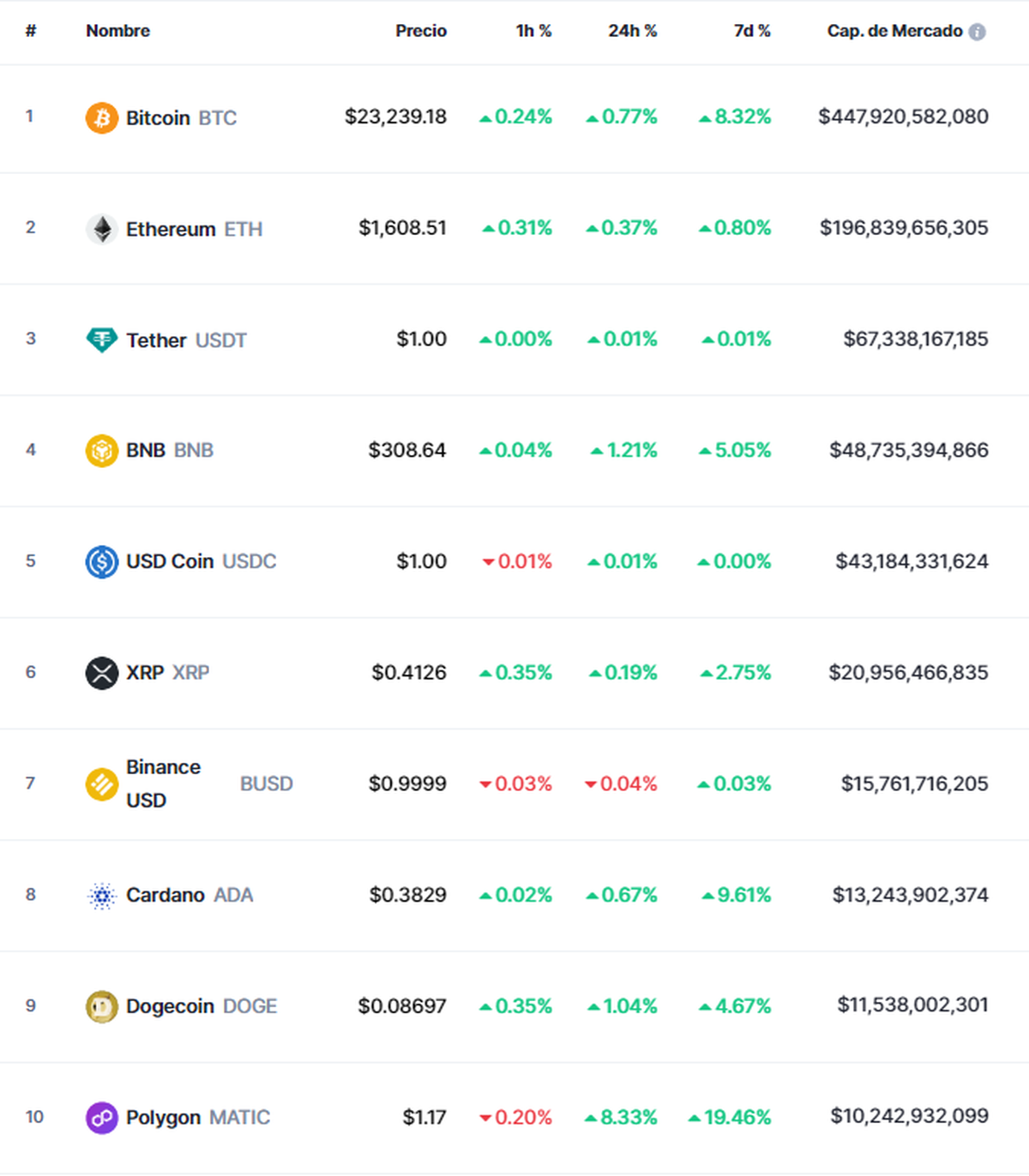The height and width of the screenshot is (1176, 1029).
Task: Click the BNB logo icon
Action: pos(102,450)
